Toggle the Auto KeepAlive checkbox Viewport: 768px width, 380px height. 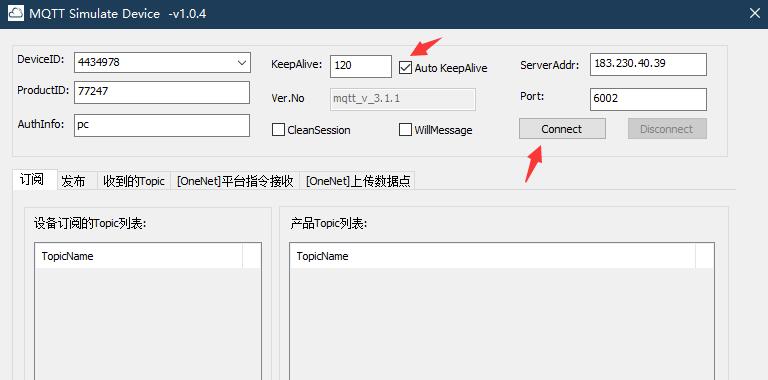pos(405,68)
